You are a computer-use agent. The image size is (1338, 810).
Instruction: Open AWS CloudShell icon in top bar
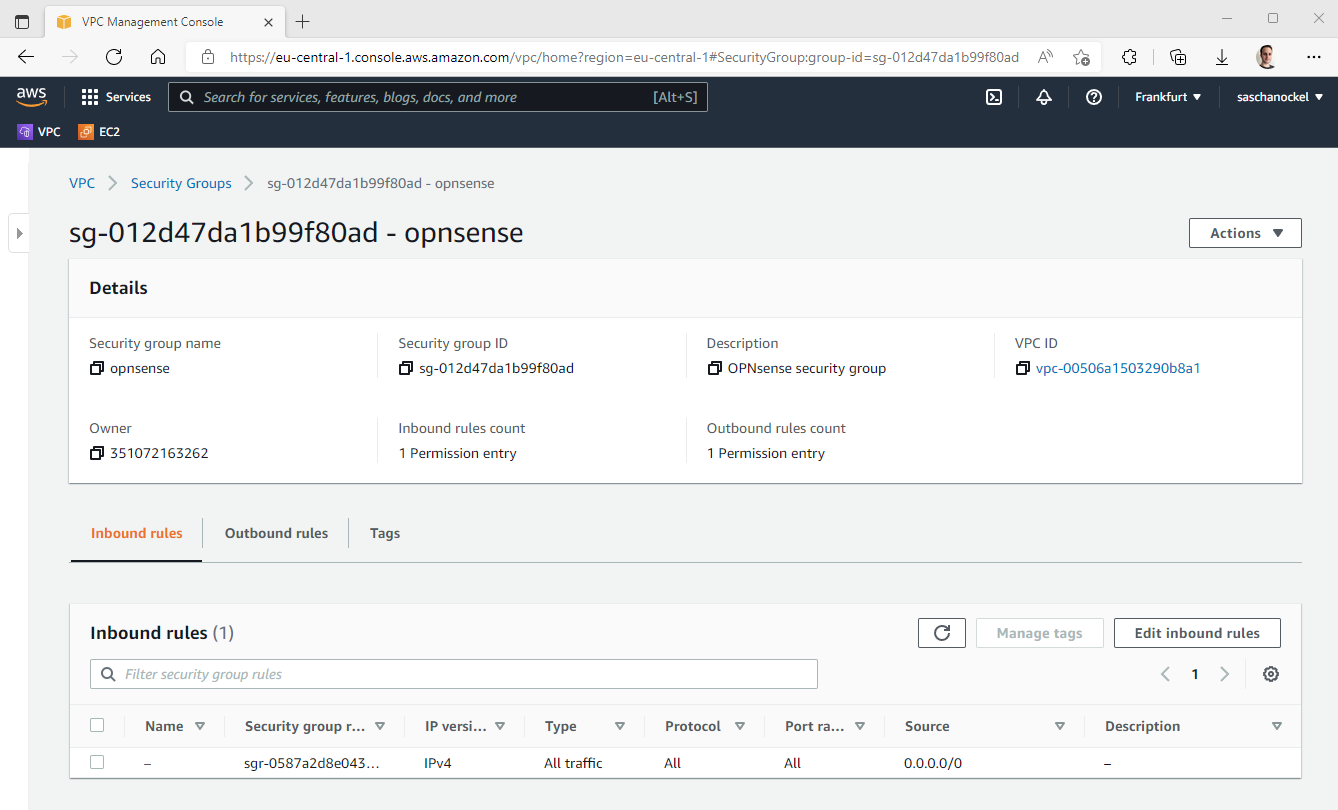click(x=994, y=97)
